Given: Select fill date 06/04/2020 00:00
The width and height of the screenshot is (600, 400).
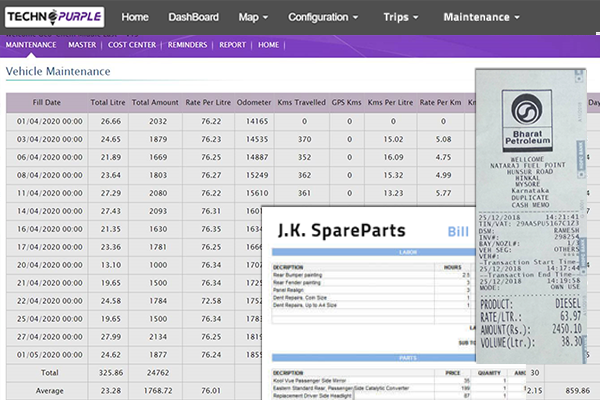Looking at the screenshot, I should [x=49, y=157].
